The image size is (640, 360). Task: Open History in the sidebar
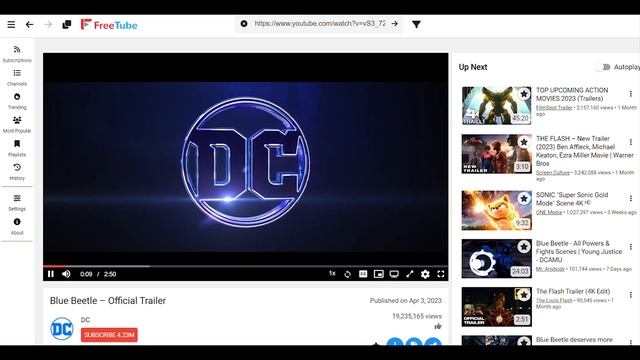(x=17, y=172)
